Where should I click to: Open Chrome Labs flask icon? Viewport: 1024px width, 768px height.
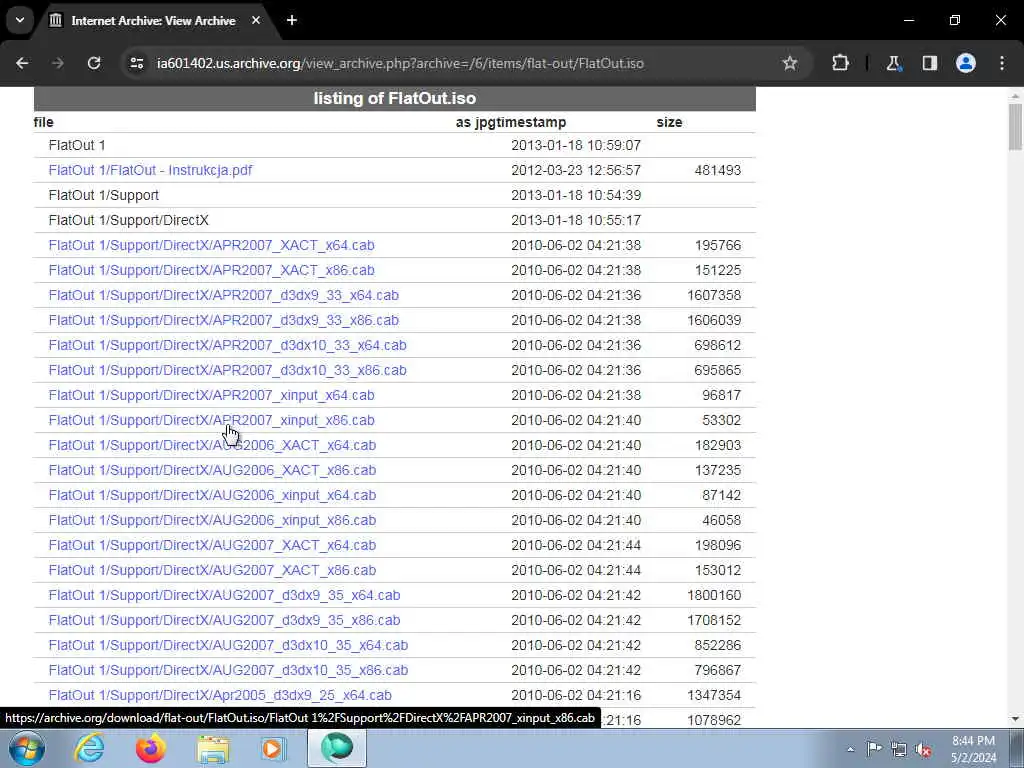(x=893, y=63)
